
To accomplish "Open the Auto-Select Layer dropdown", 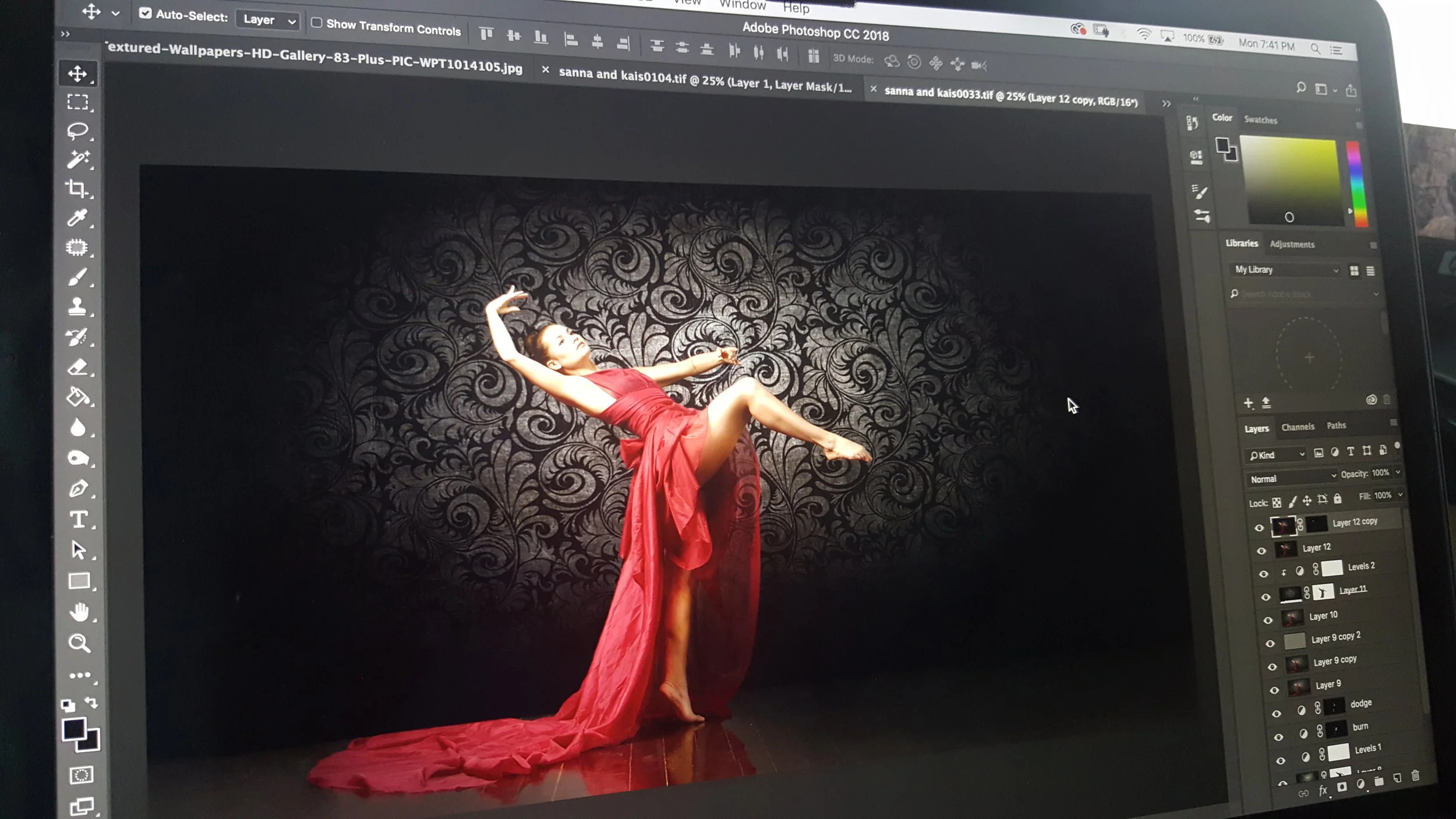I will pos(268,20).
